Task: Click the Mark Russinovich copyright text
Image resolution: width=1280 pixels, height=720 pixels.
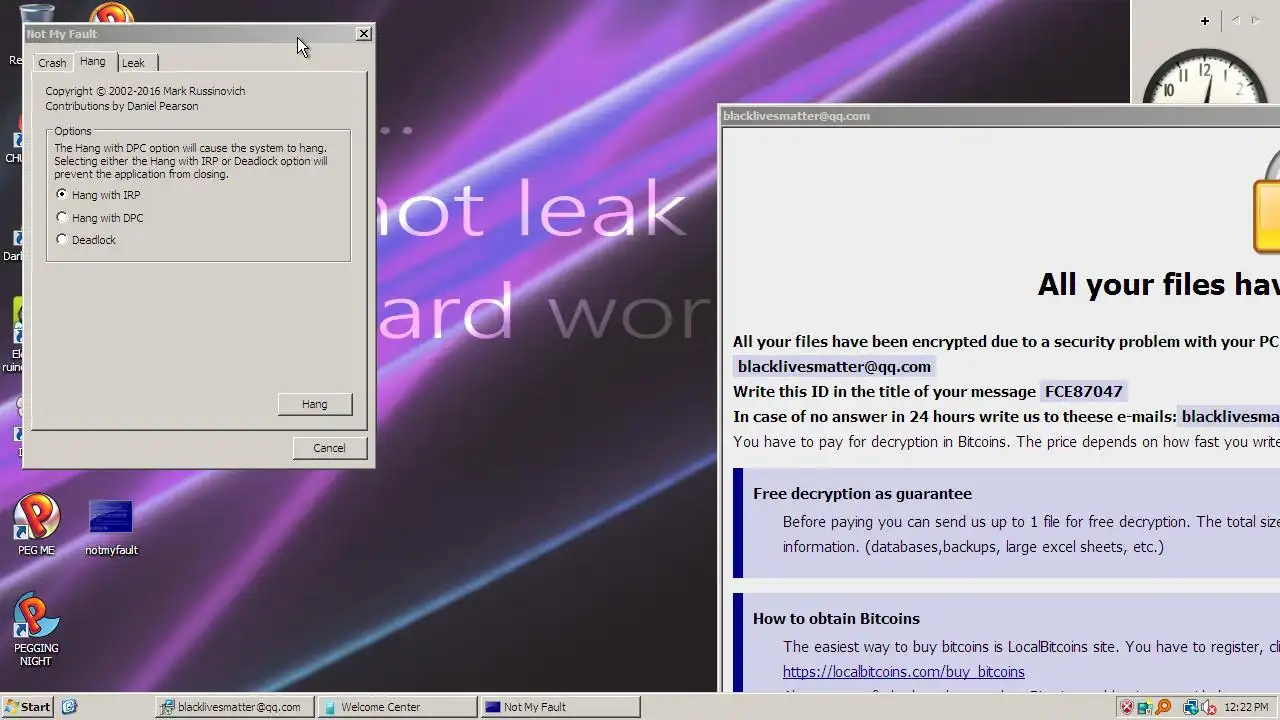Action: click(x=145, y=91)
